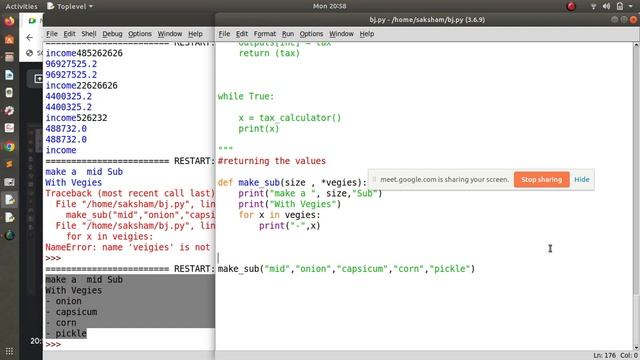Click the 'return (tax)' line
The height and width of the screenshot is (360, 640).
pyautogui.click(x=269, y=53)
